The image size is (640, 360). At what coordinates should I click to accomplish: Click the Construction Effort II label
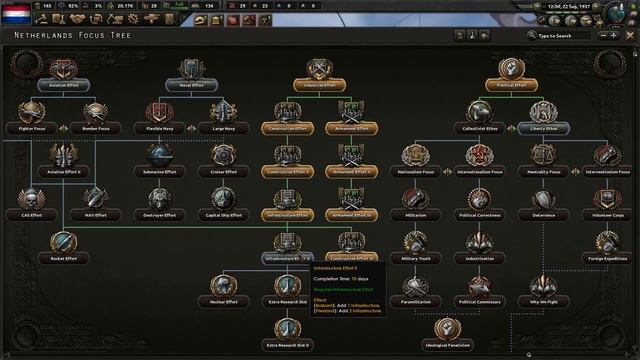[288, 172]
